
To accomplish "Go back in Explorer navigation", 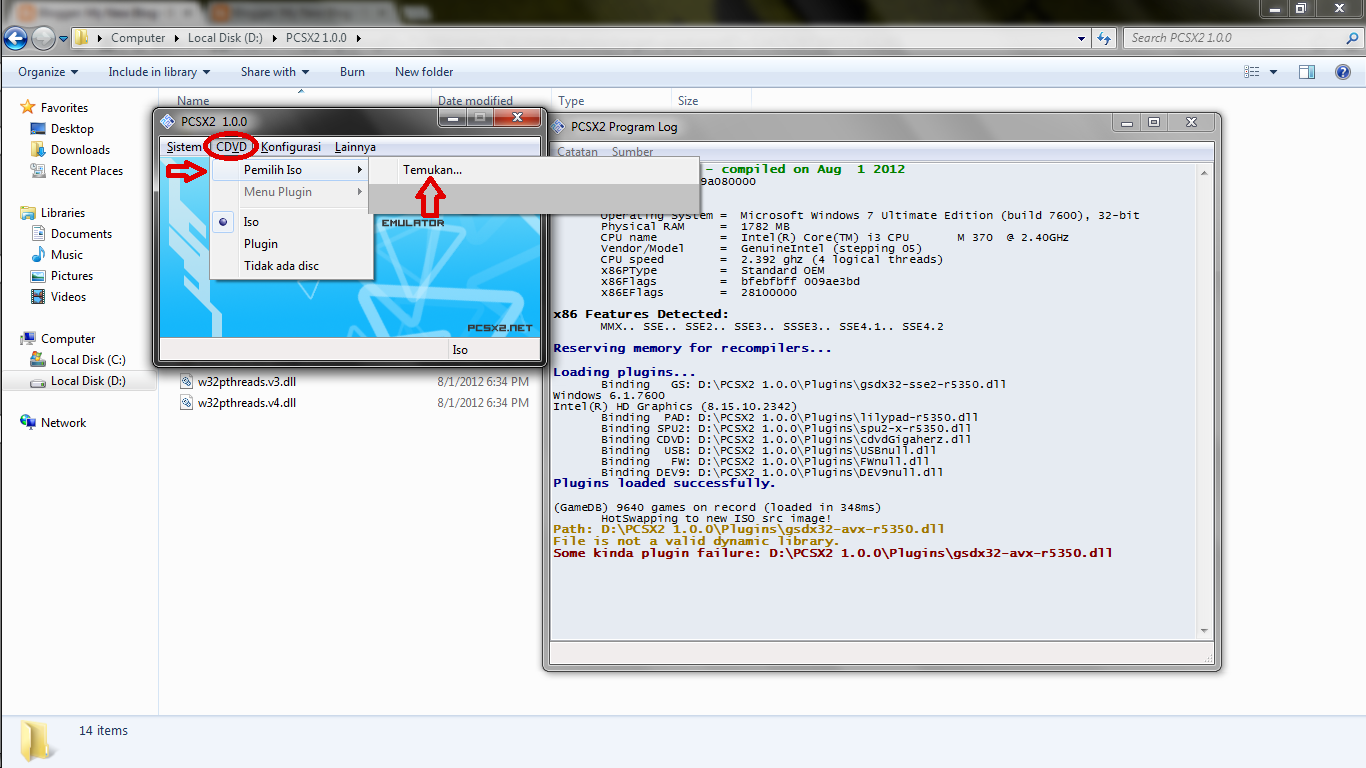I will (15, 39).
